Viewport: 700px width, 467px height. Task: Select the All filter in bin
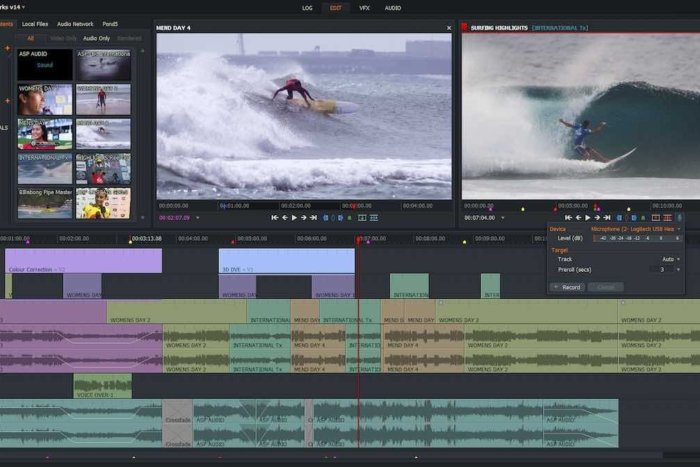pos(31,38)
